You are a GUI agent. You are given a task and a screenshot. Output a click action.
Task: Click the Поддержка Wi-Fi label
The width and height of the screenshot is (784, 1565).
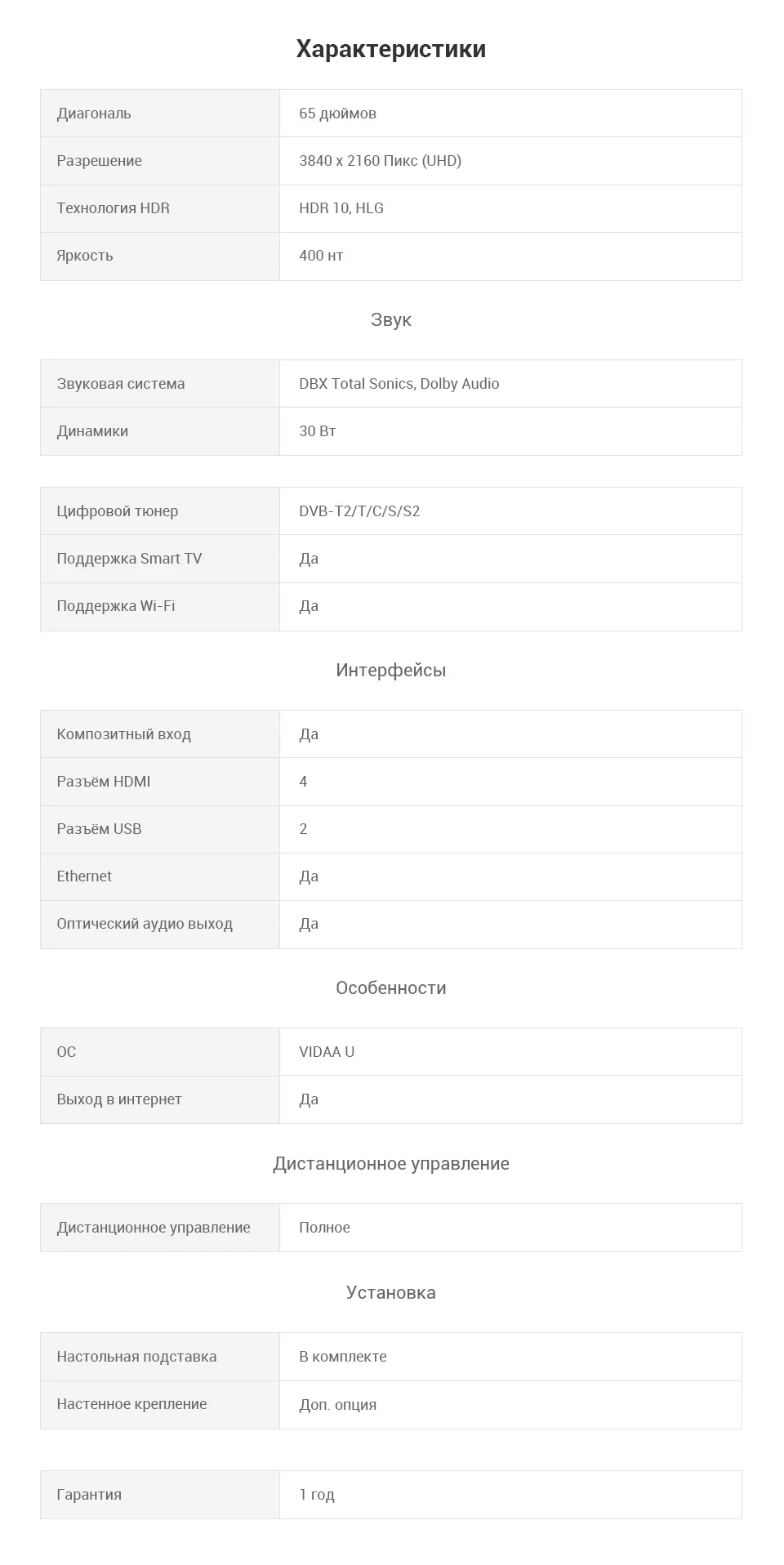click(x=116, y=606)
